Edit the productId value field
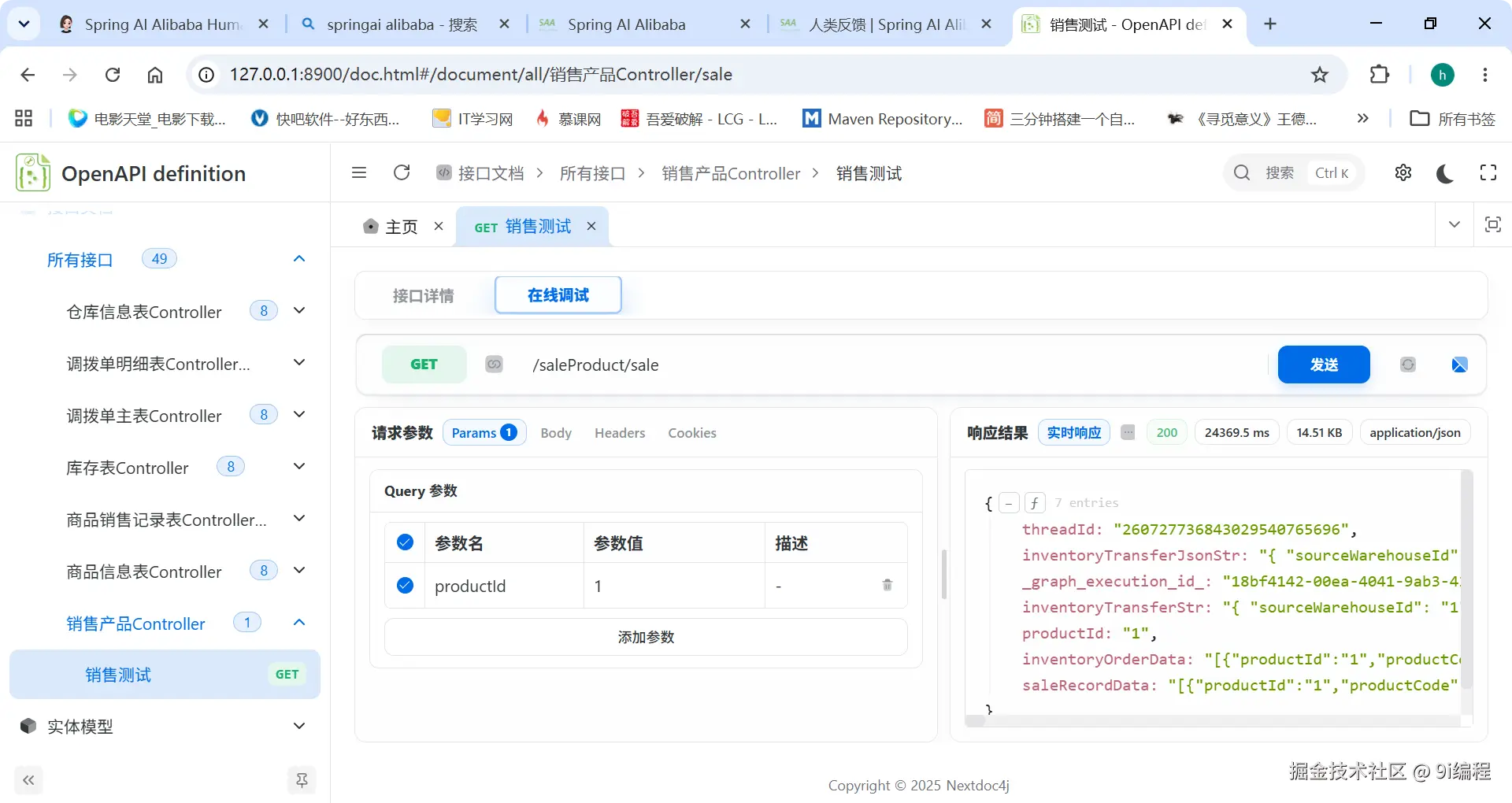Image resolution: width=1512 pixels, height=803 pixels. tap(674, 586)
